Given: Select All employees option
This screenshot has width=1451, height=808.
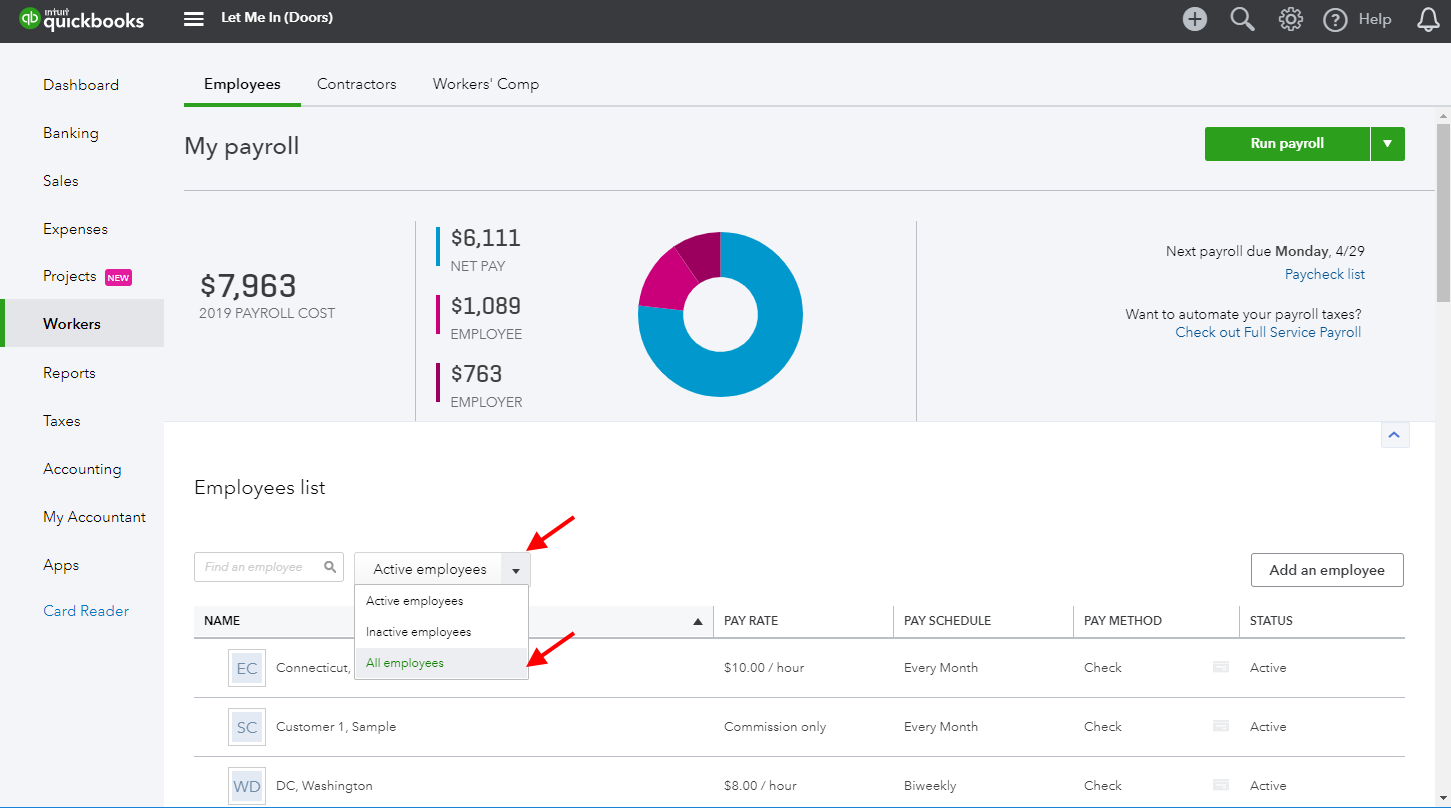Looking at the screenshot, I should pyautogui.click(x=441, y=663).
